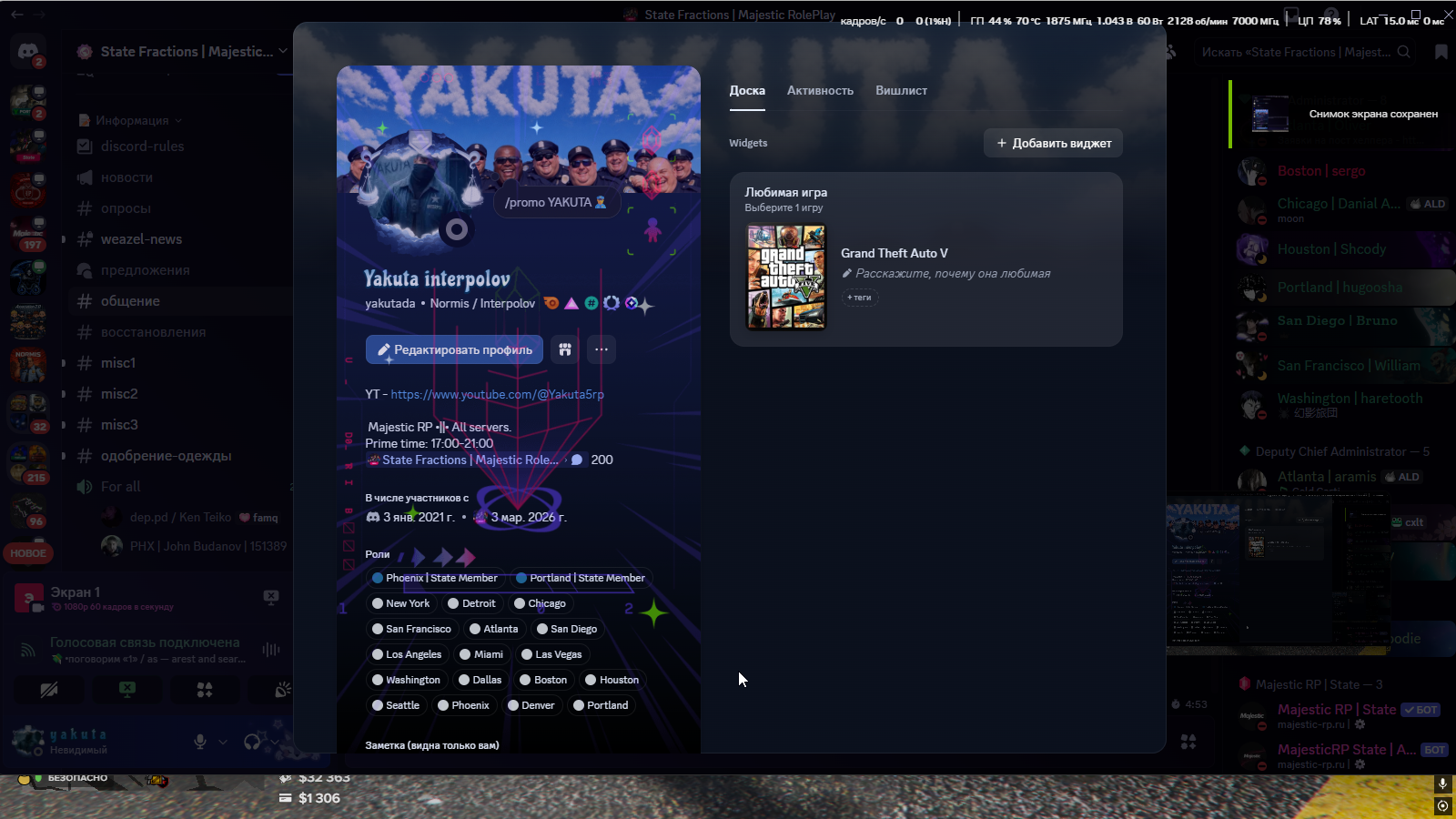
Task: Click the member list icon in header
Action: tap(1170, 52)
